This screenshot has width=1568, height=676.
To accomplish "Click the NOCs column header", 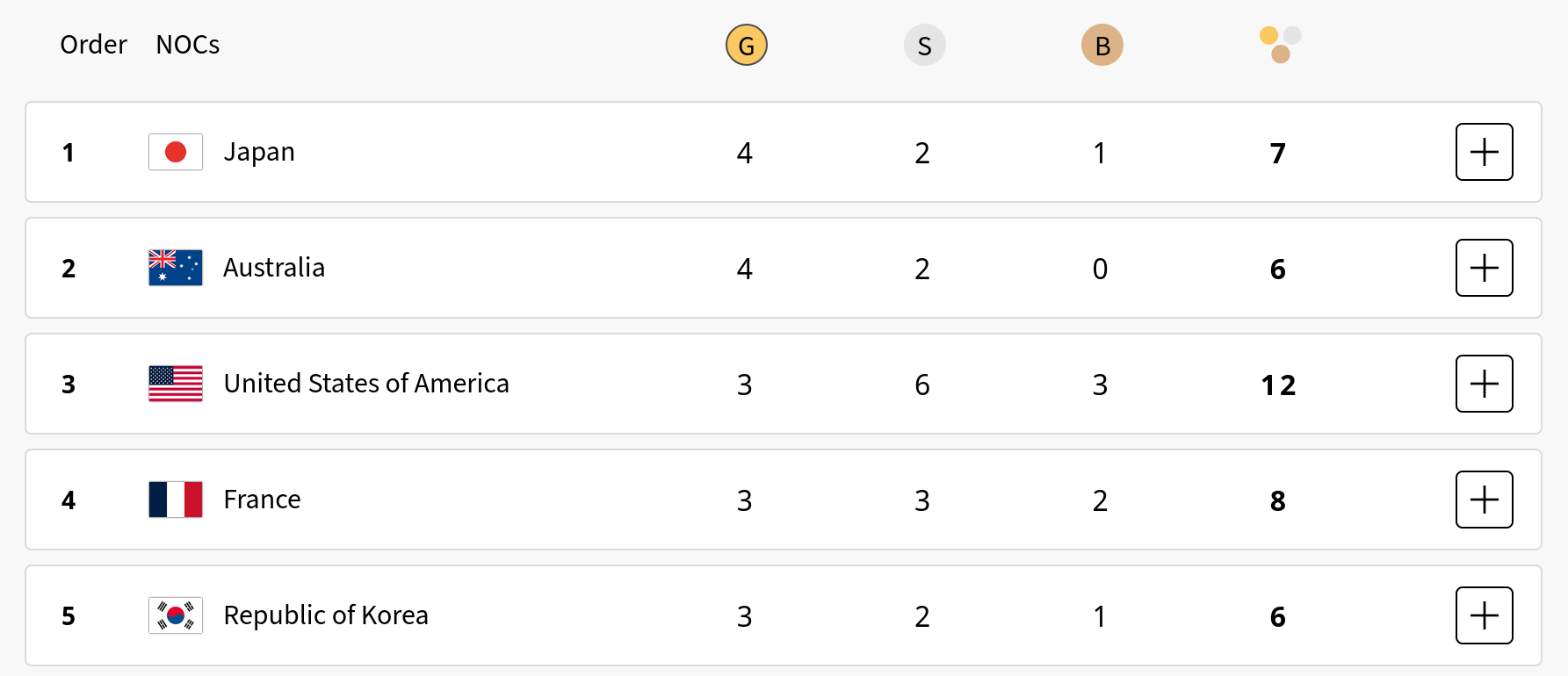I will [187, 45].
